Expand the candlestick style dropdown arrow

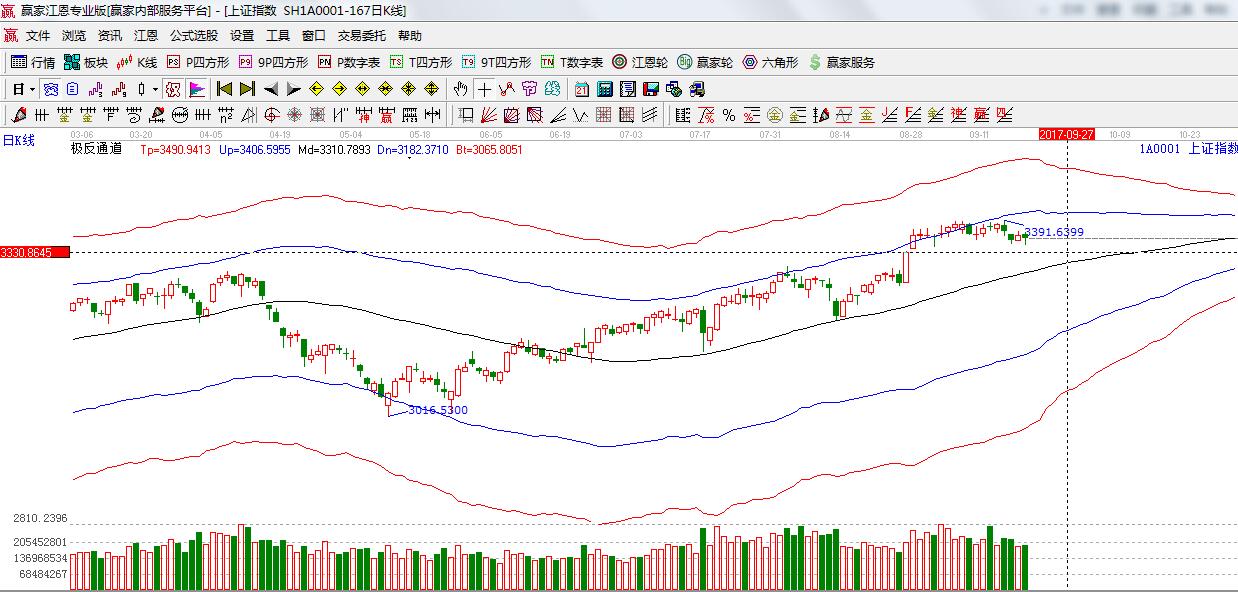[x=155, y=89]
